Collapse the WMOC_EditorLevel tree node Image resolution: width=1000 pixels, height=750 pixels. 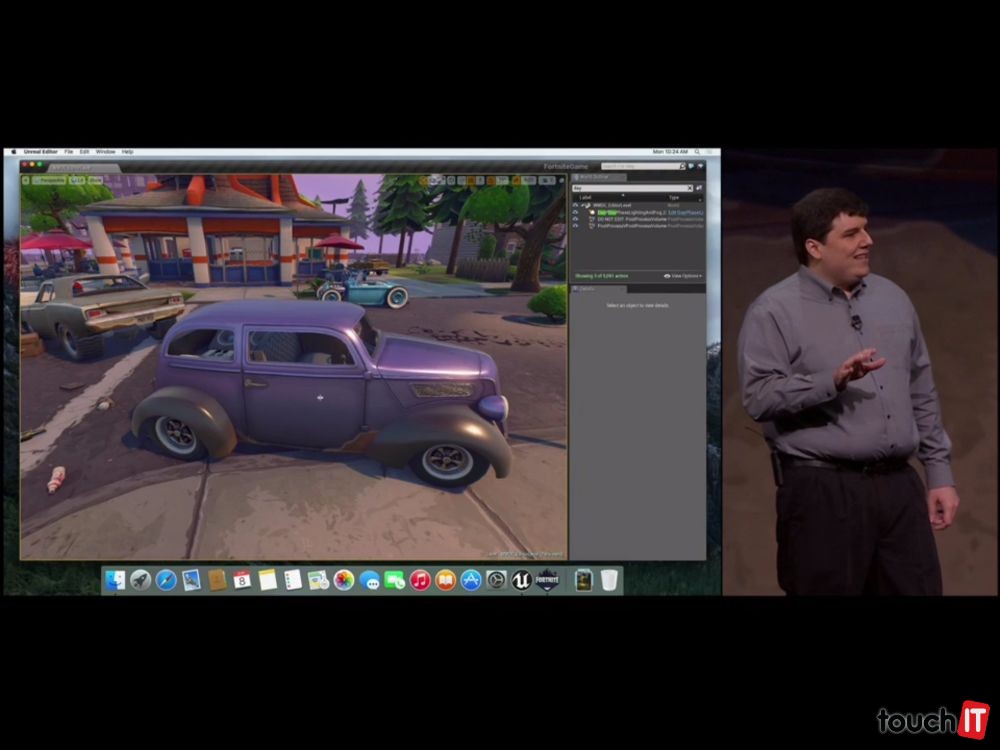tap(583, 206)
